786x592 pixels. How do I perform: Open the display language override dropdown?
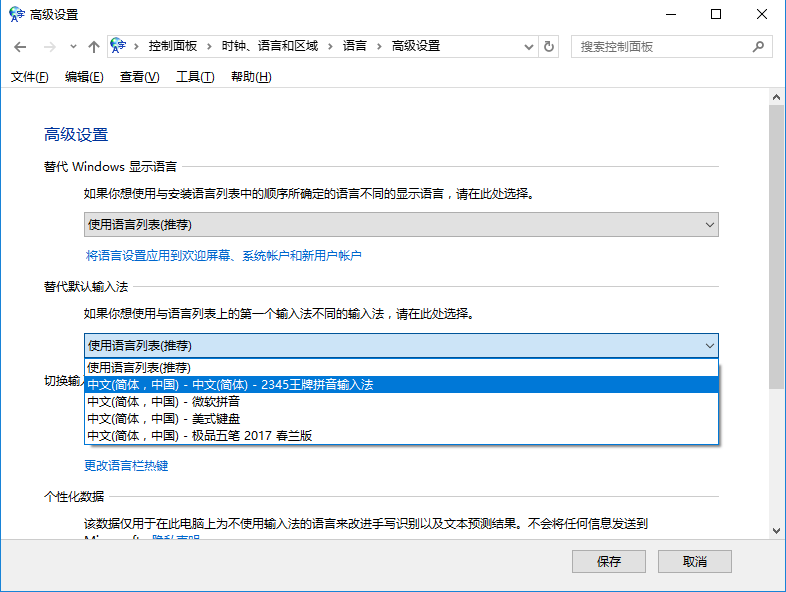[400, 225]
